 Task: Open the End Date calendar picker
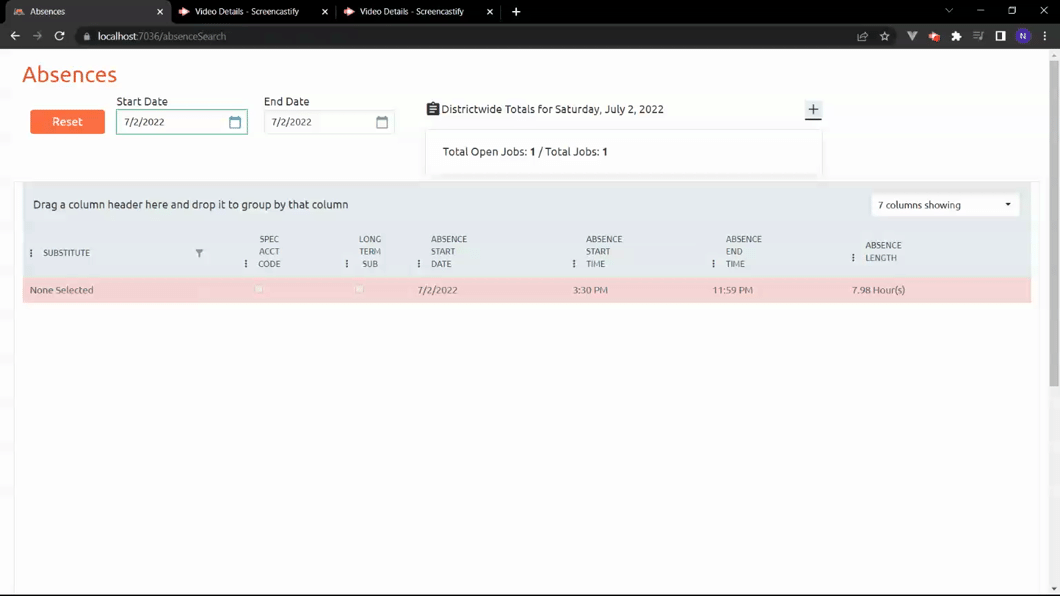click(382, 122)
